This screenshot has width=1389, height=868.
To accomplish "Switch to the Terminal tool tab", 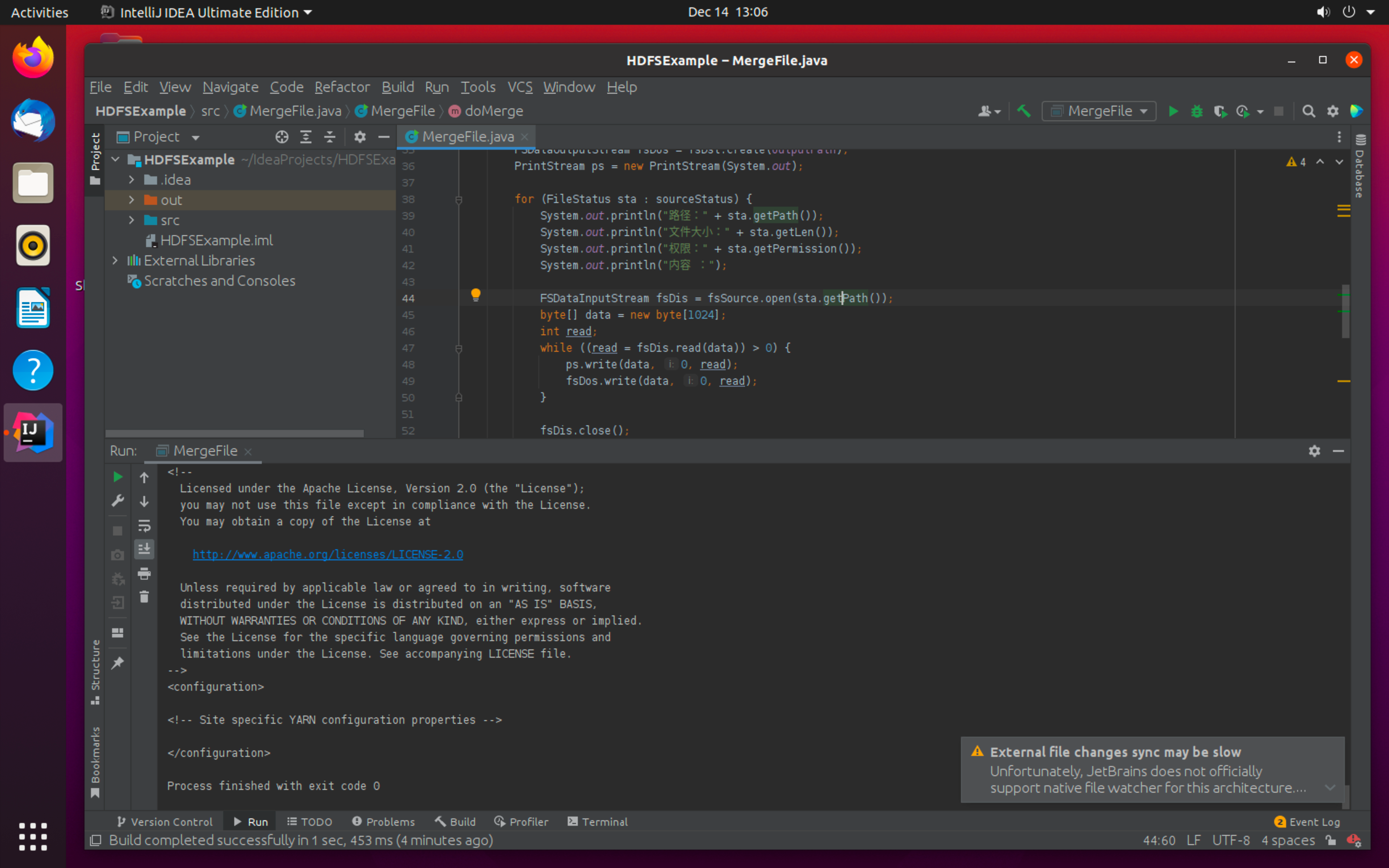I will (598, 822).
